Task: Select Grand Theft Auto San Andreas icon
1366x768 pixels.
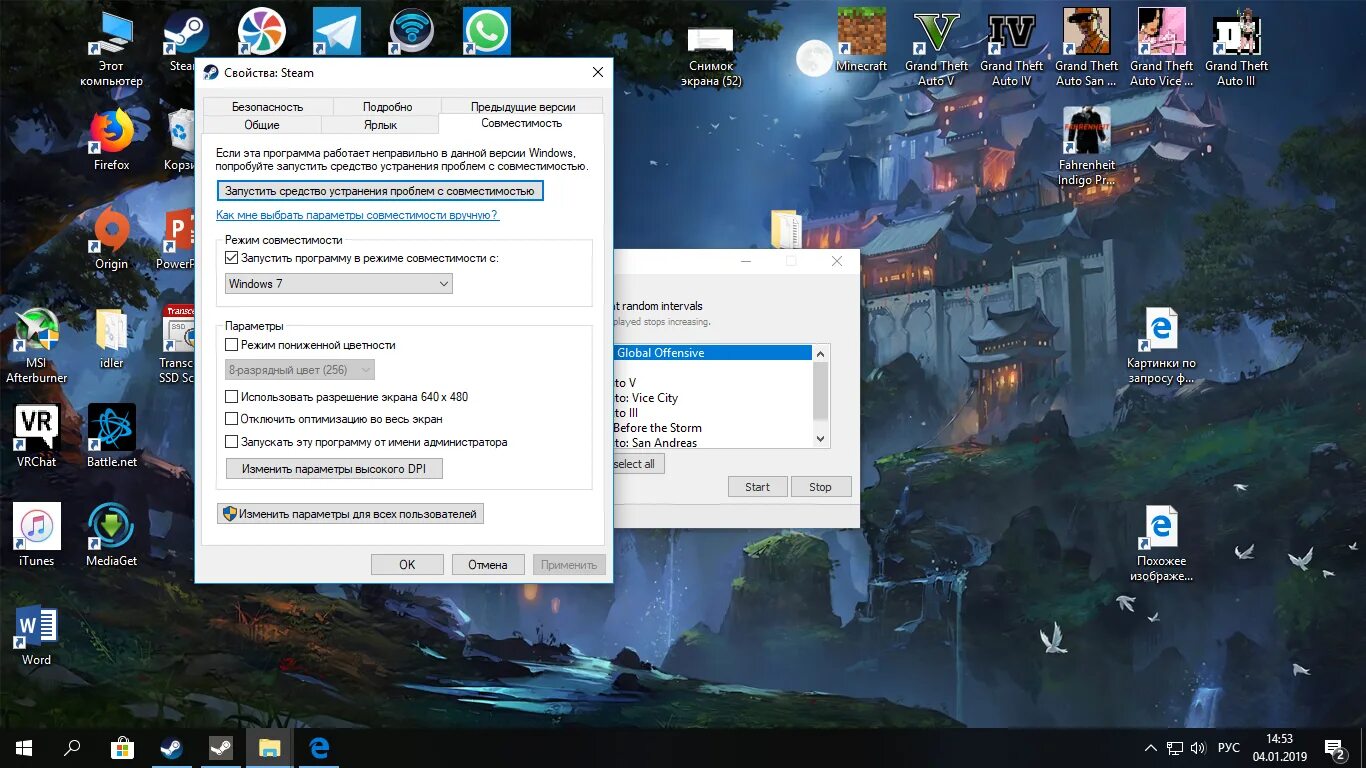Action: (1087, 48)
